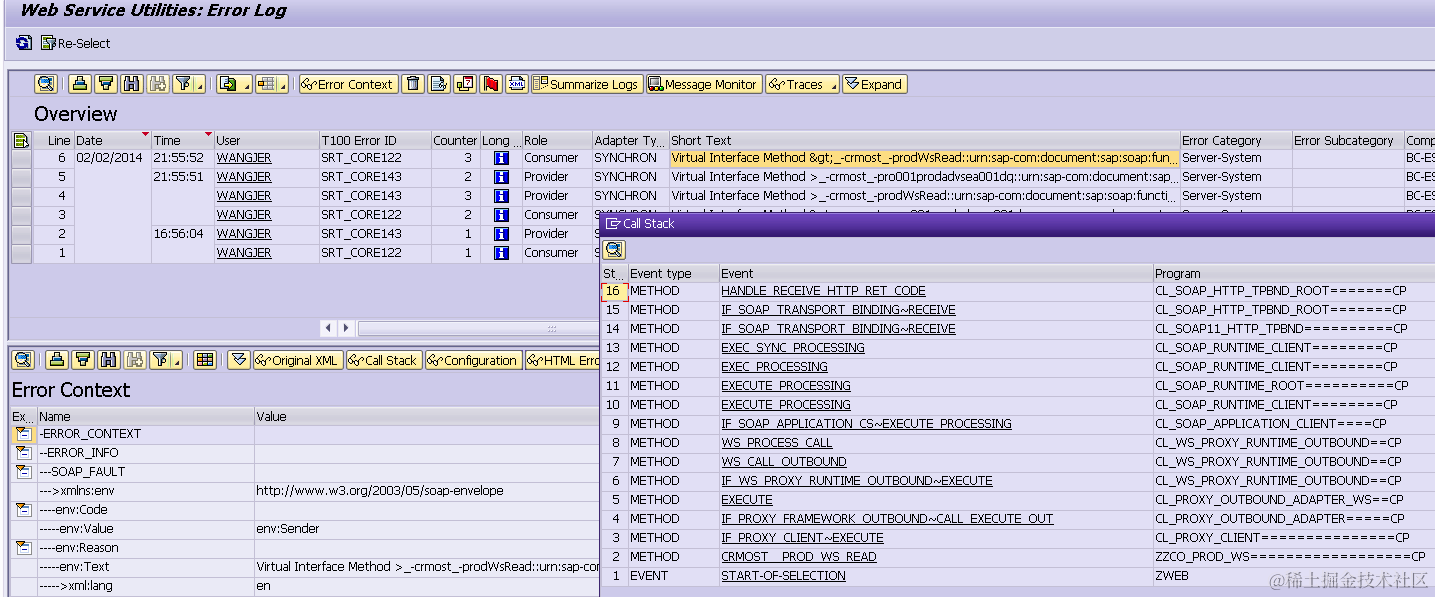
Task: Collapse the ---SOAP_FAULT node
Action: click(23, 472)
